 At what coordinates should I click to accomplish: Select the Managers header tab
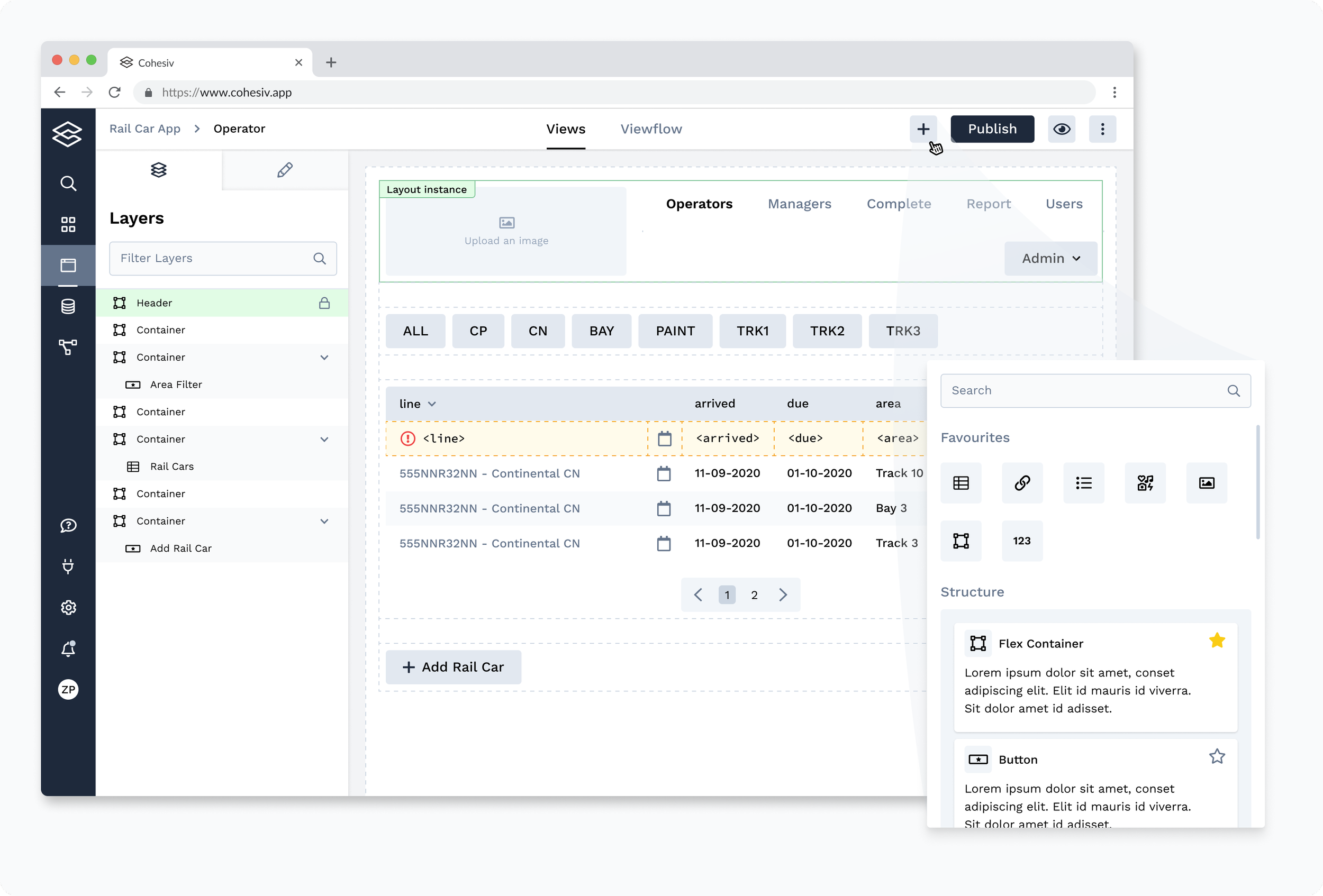799,204
